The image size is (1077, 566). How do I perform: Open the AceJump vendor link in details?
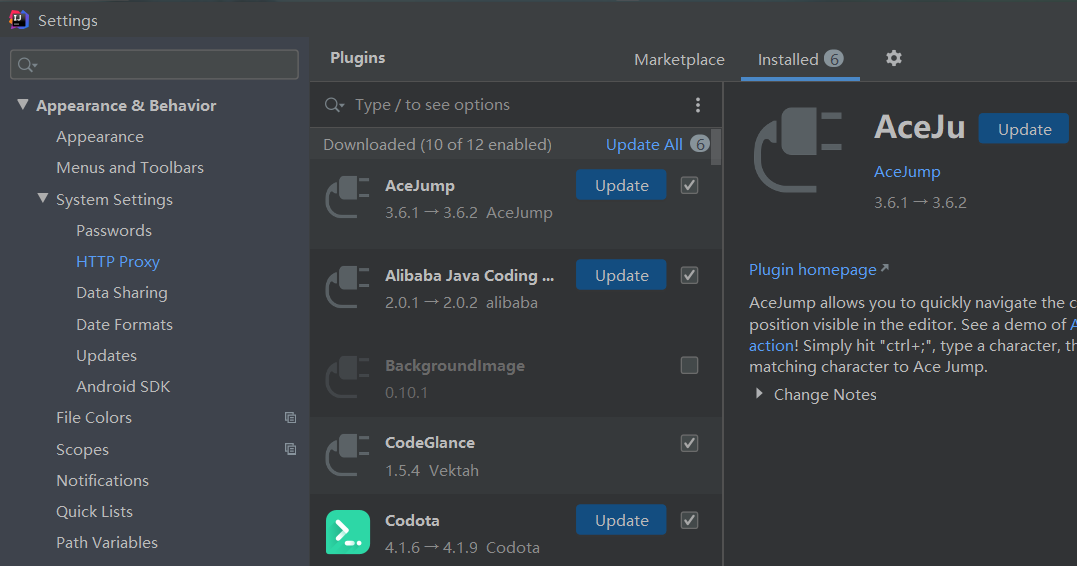[x=907, y=172]
